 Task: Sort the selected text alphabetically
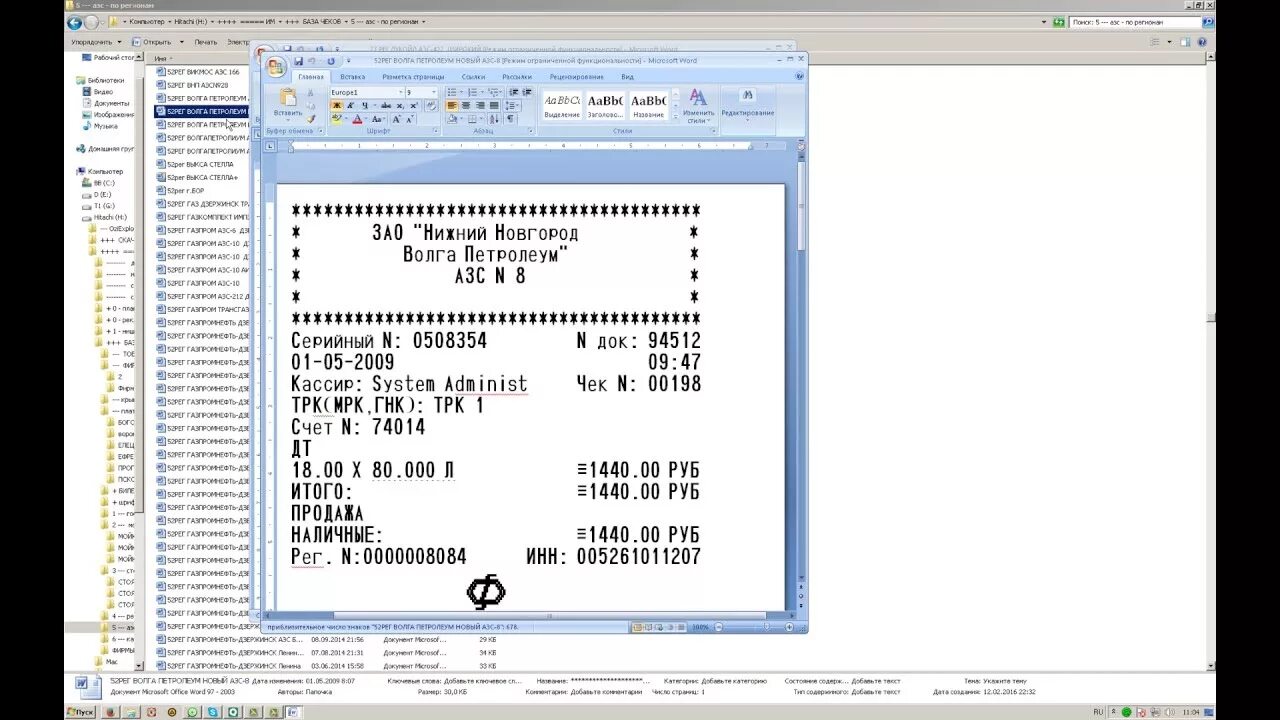[x=494, y=119]
